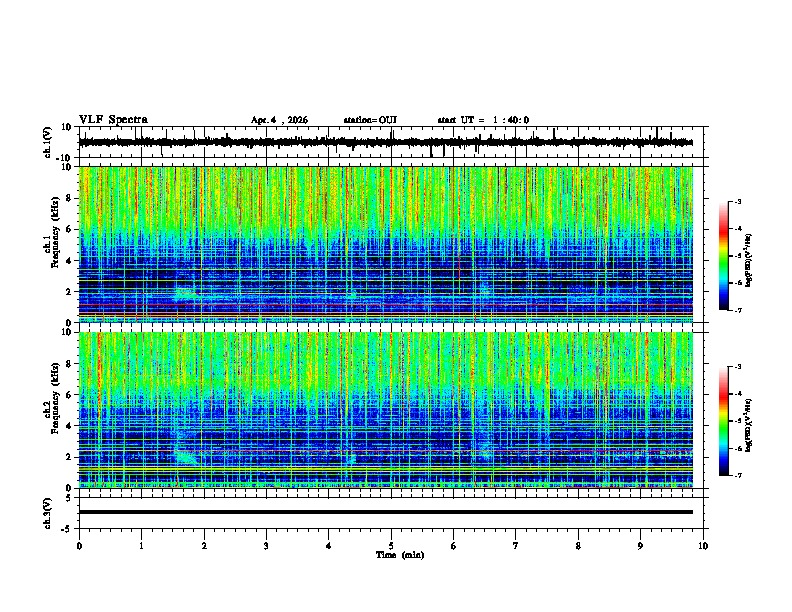Image resolution: width=792 pixels, height=612 pixels.
Task: Select the "ch.3(V)" axis label
Action: tap(47, 513)
